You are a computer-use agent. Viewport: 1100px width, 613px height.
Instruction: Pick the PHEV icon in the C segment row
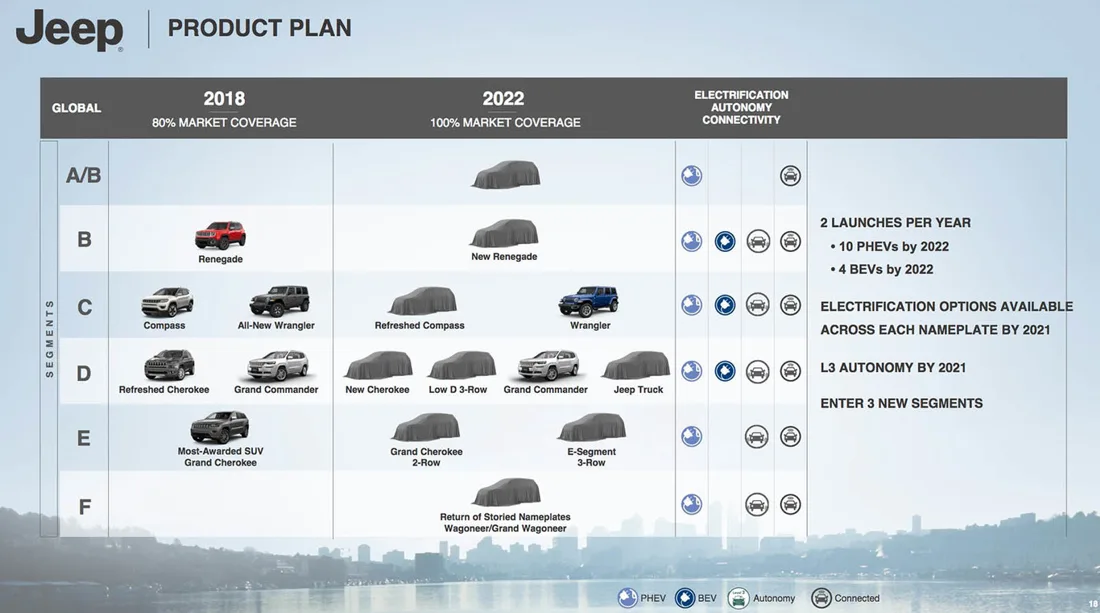pos(691,305)
